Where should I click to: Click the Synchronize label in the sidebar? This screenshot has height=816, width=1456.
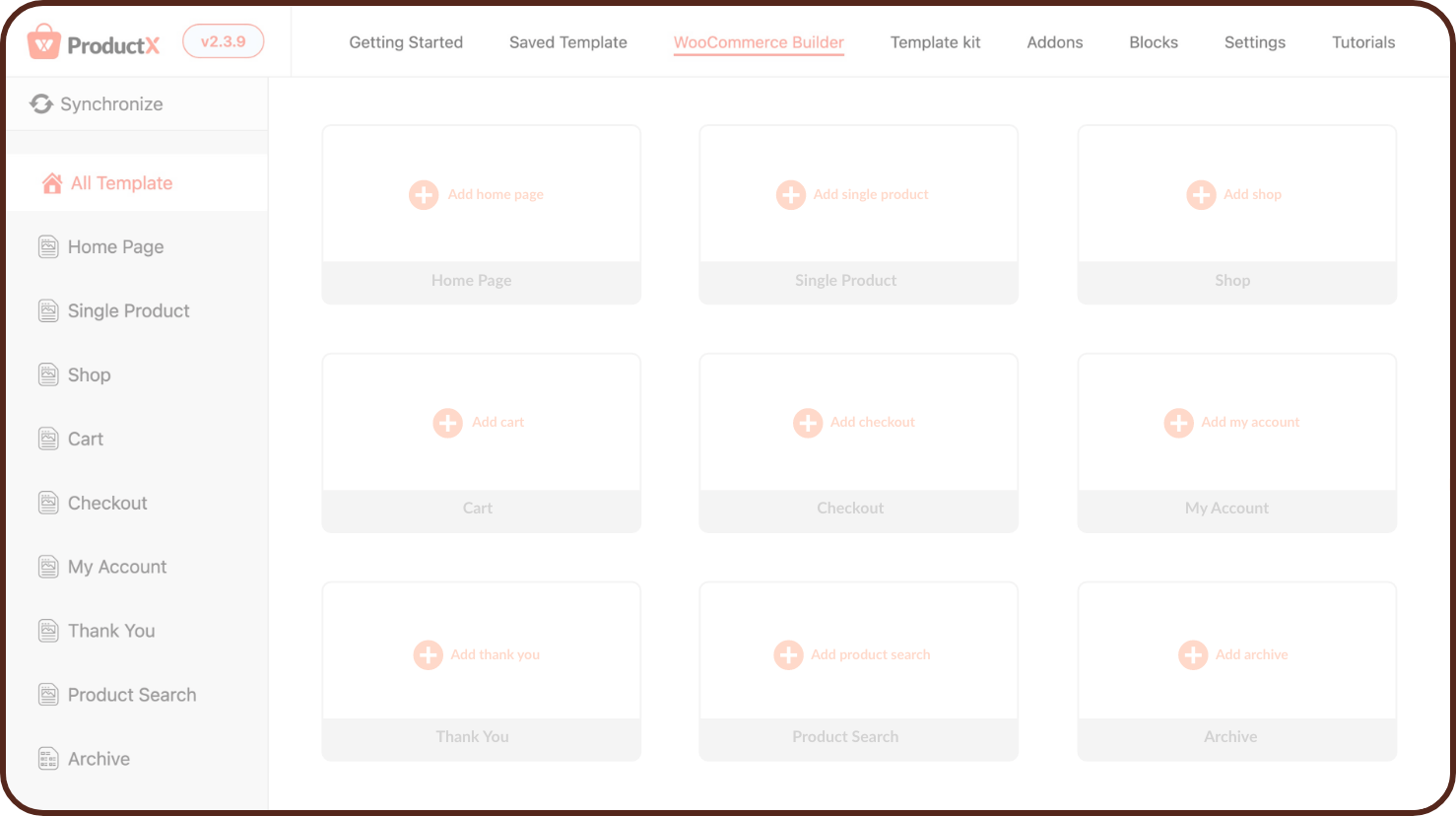111,103
